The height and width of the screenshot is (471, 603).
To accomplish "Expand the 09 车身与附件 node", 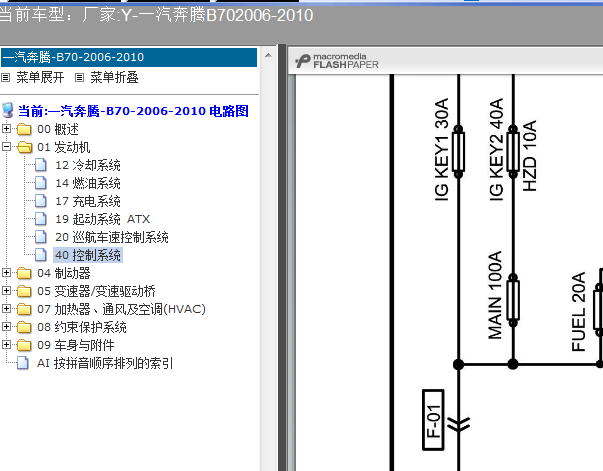I will click(6, 345).
